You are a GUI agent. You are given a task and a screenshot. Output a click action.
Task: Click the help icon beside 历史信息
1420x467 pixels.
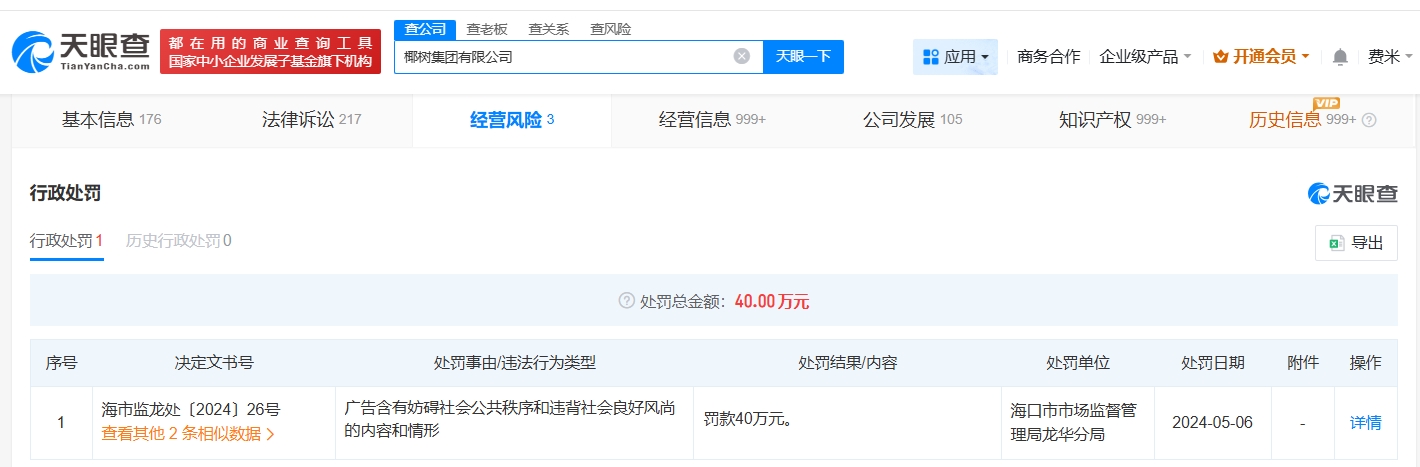1369,120
